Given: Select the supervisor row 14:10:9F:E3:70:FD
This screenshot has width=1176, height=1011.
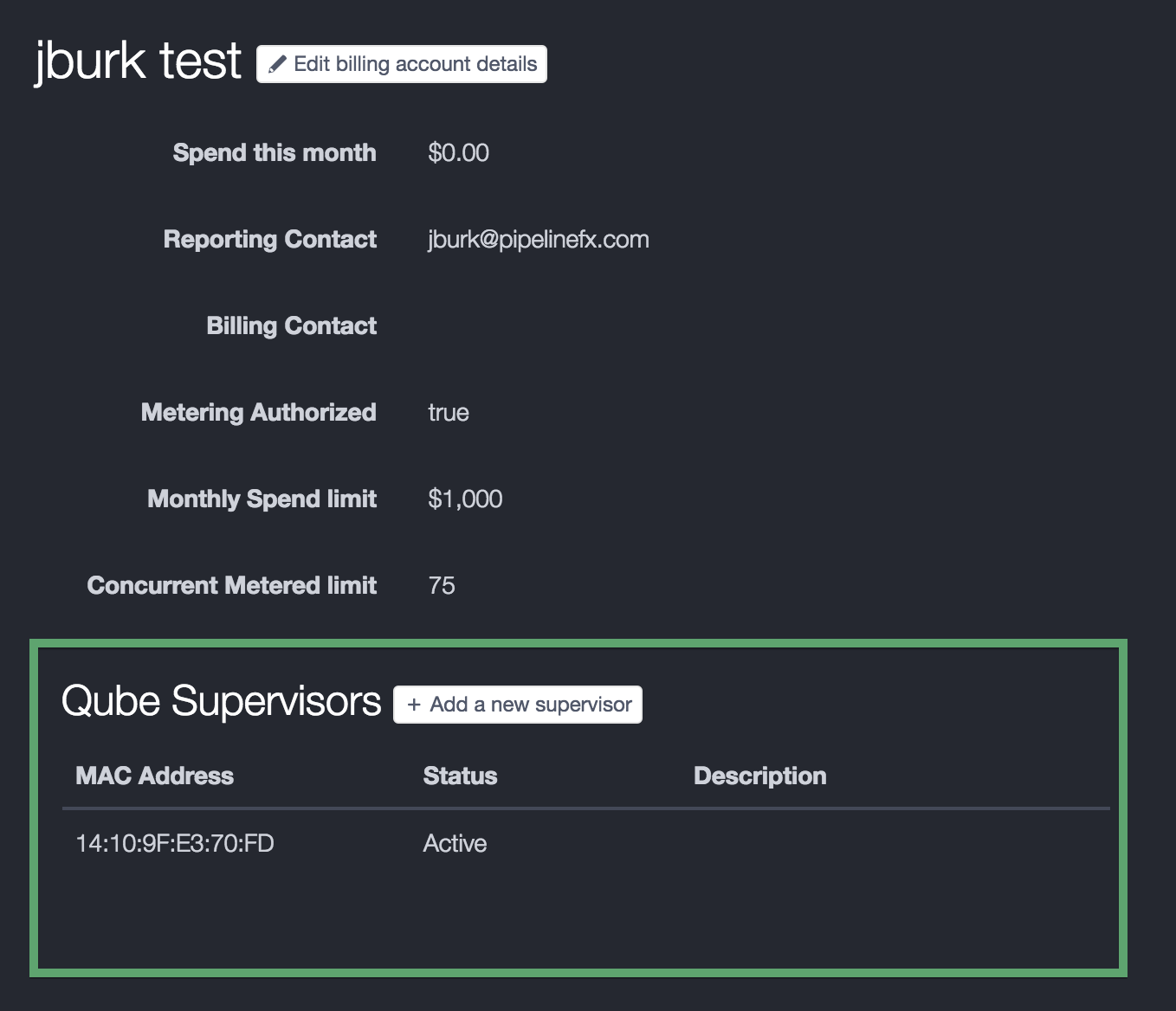Looking at the screenshot, I should point(175,843).
